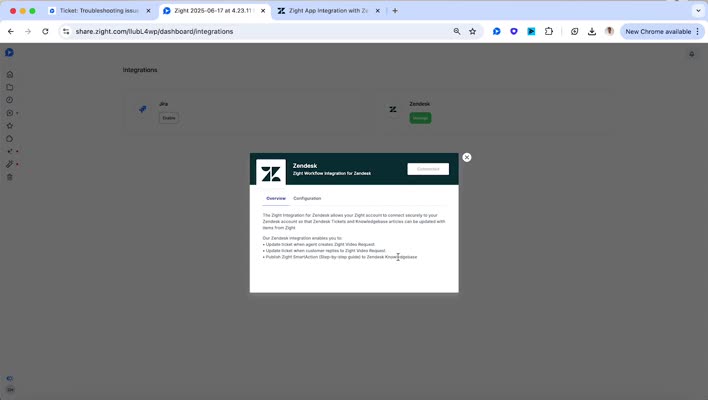This screenshot has width=708, height=400.
Task: Select the Overview tab
Action: click(276, 198)
